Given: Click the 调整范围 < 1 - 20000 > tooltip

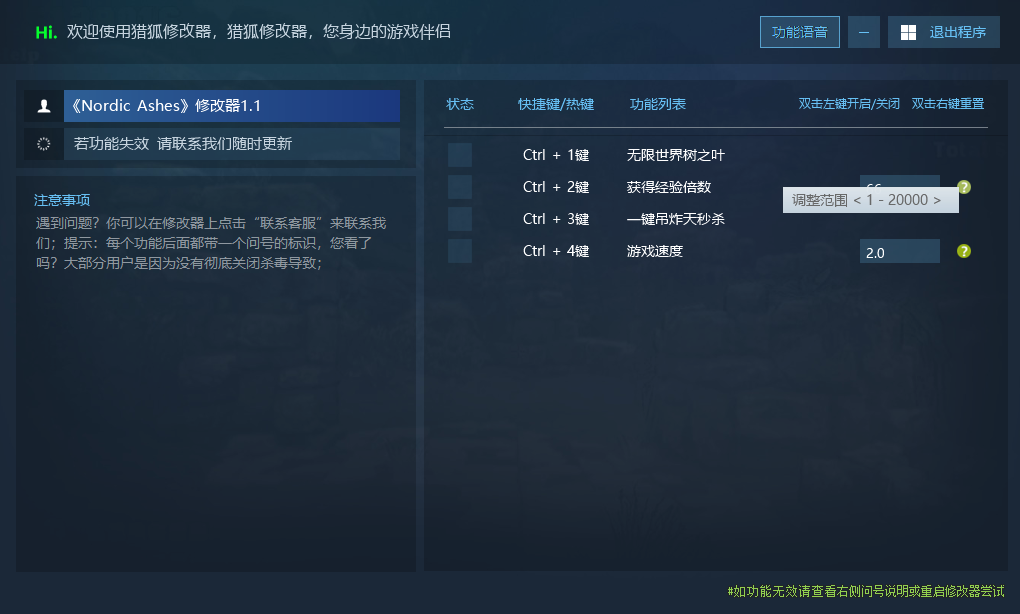Looking at the screenshot, I should [x=870, y=200].
